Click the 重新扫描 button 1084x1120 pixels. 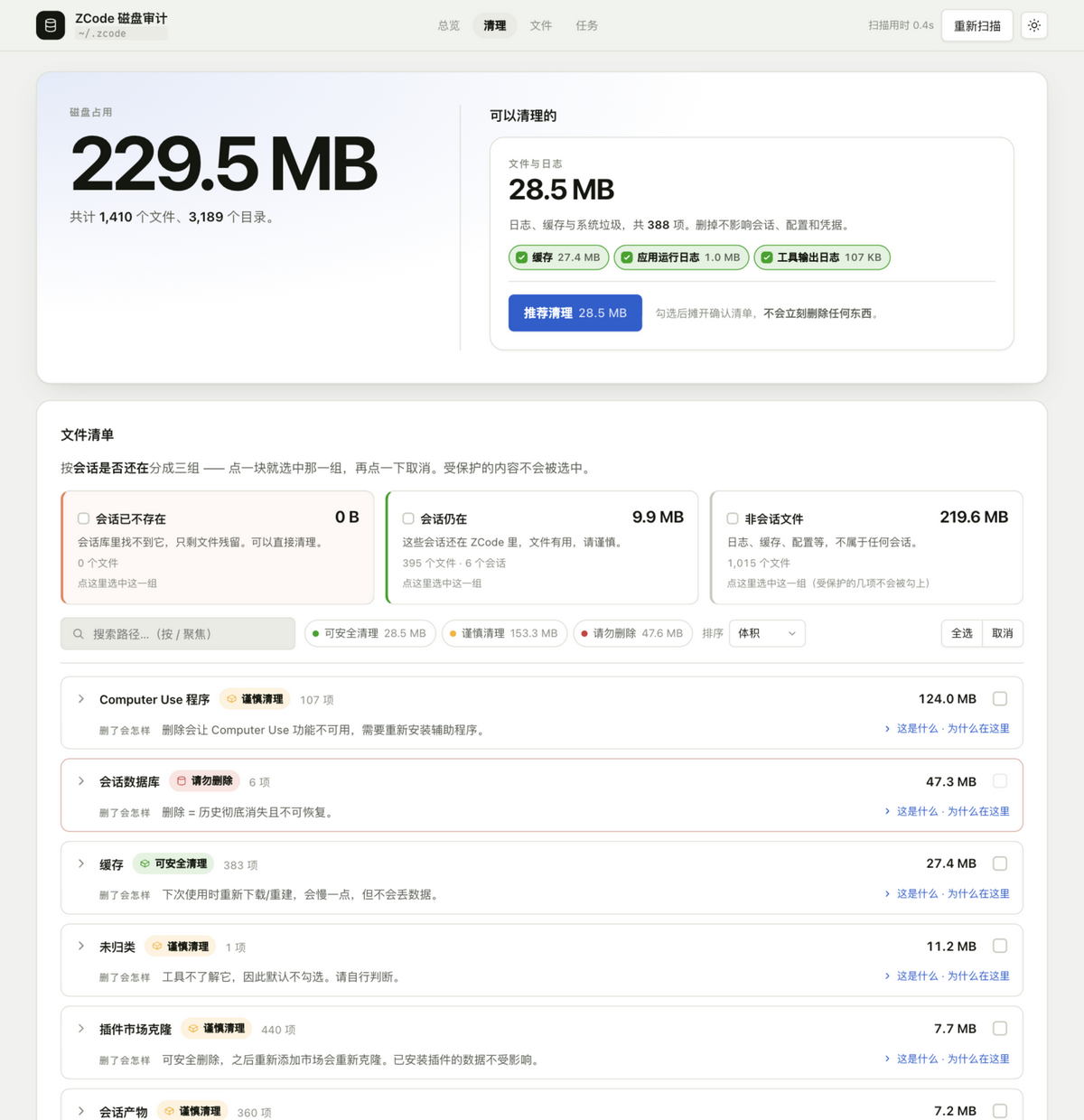[x=977, y=25]
